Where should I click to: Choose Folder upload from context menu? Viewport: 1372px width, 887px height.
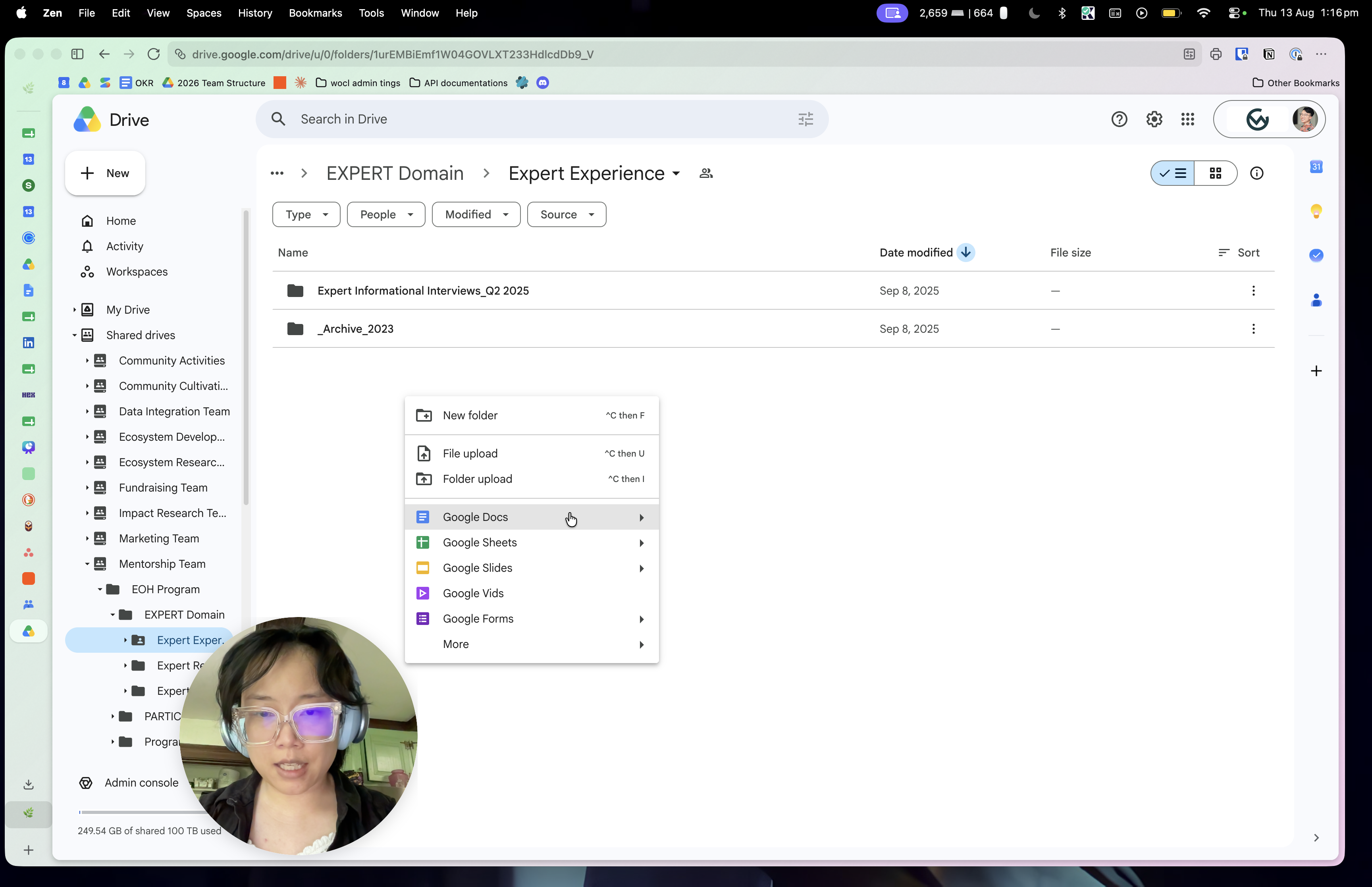(532, 479)
